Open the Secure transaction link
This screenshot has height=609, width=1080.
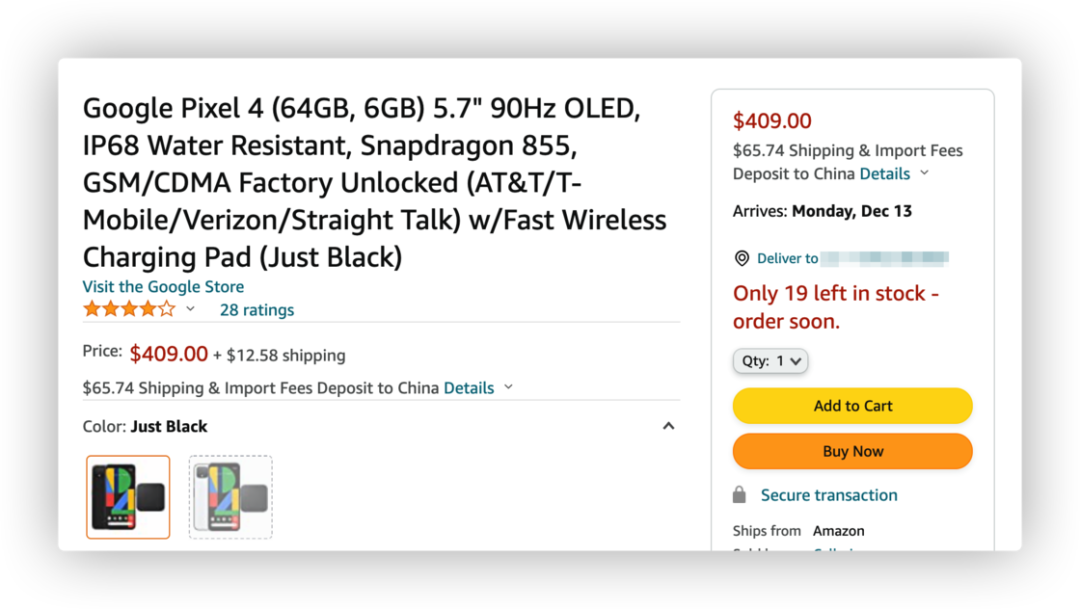[828, 495]
